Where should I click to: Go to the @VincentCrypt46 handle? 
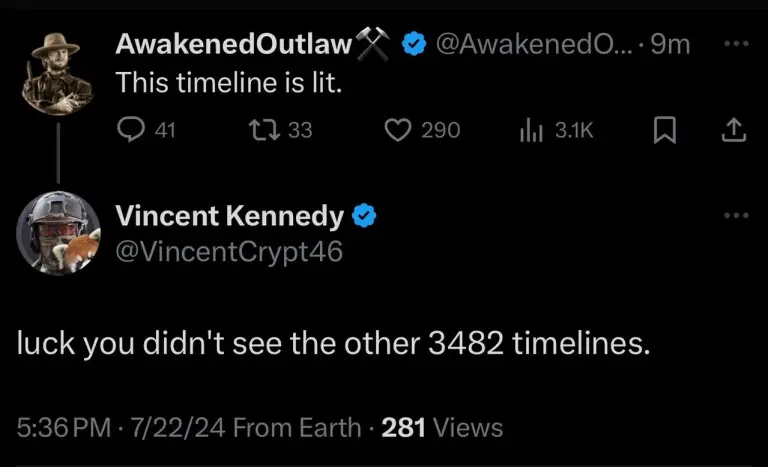click(x=229, y=252)
